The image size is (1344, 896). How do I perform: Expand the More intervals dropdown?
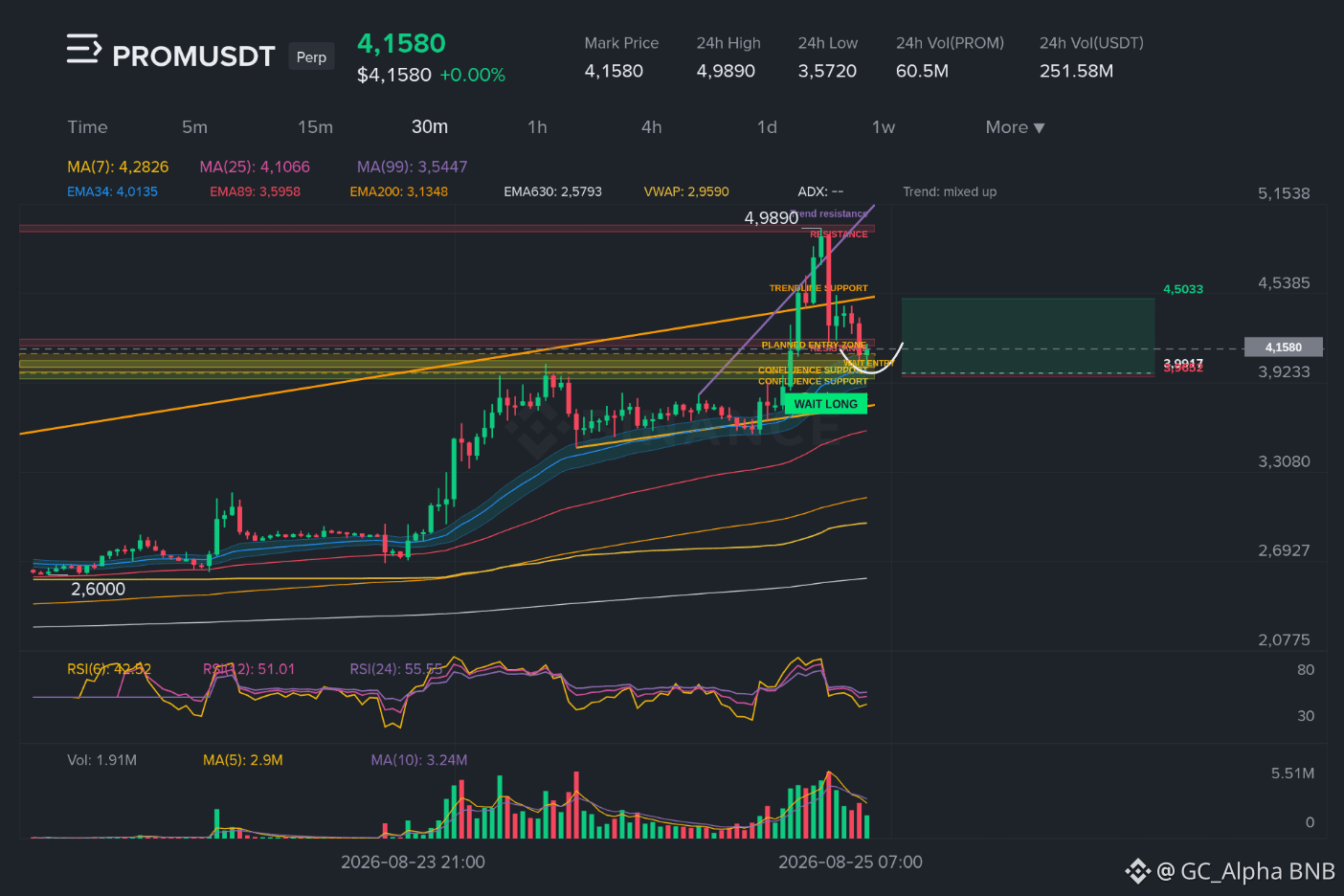point(1015,127)
